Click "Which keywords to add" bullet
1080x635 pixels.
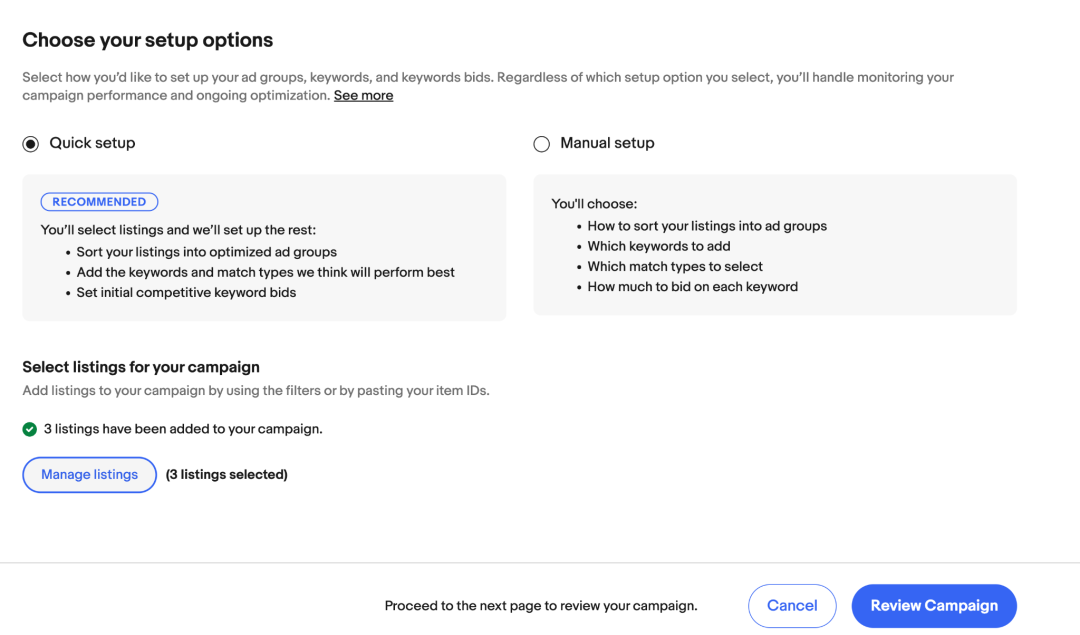659,246
